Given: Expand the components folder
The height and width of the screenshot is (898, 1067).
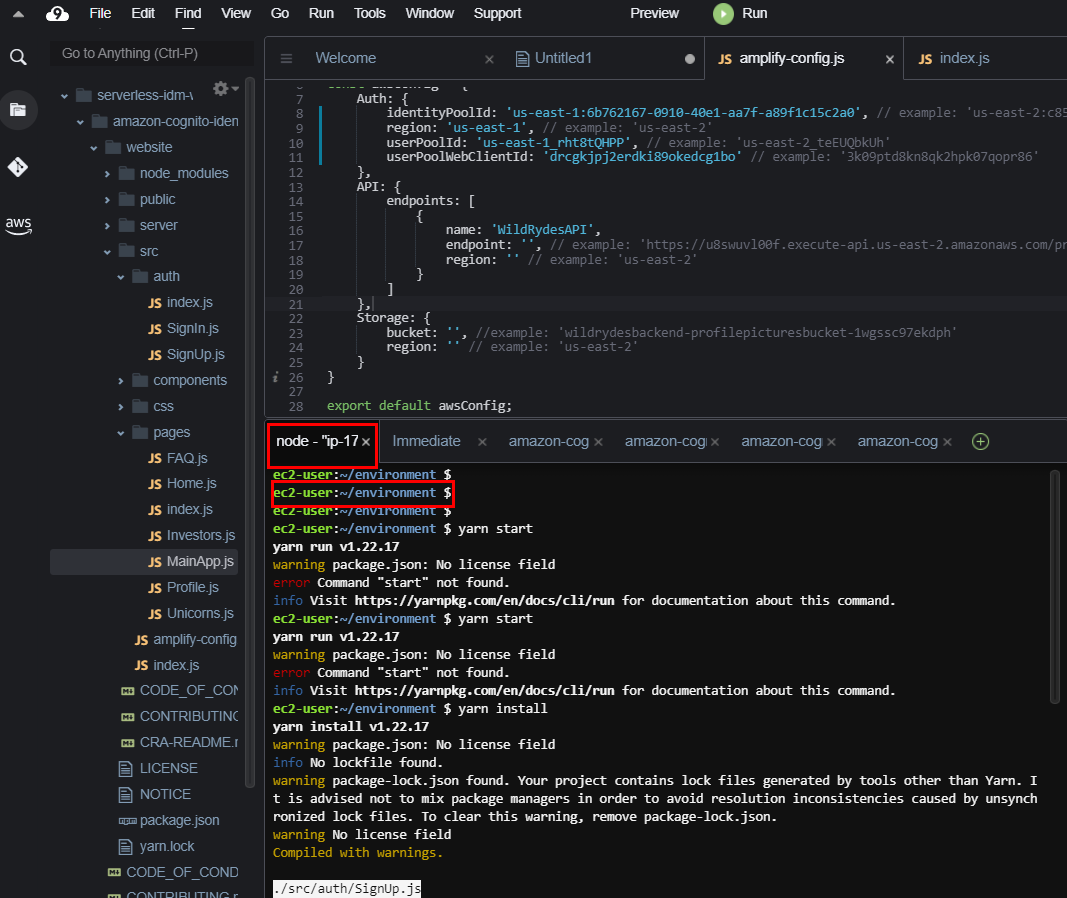Looking at the screenshot, I should pyautogui.click(x=120, y=381).
